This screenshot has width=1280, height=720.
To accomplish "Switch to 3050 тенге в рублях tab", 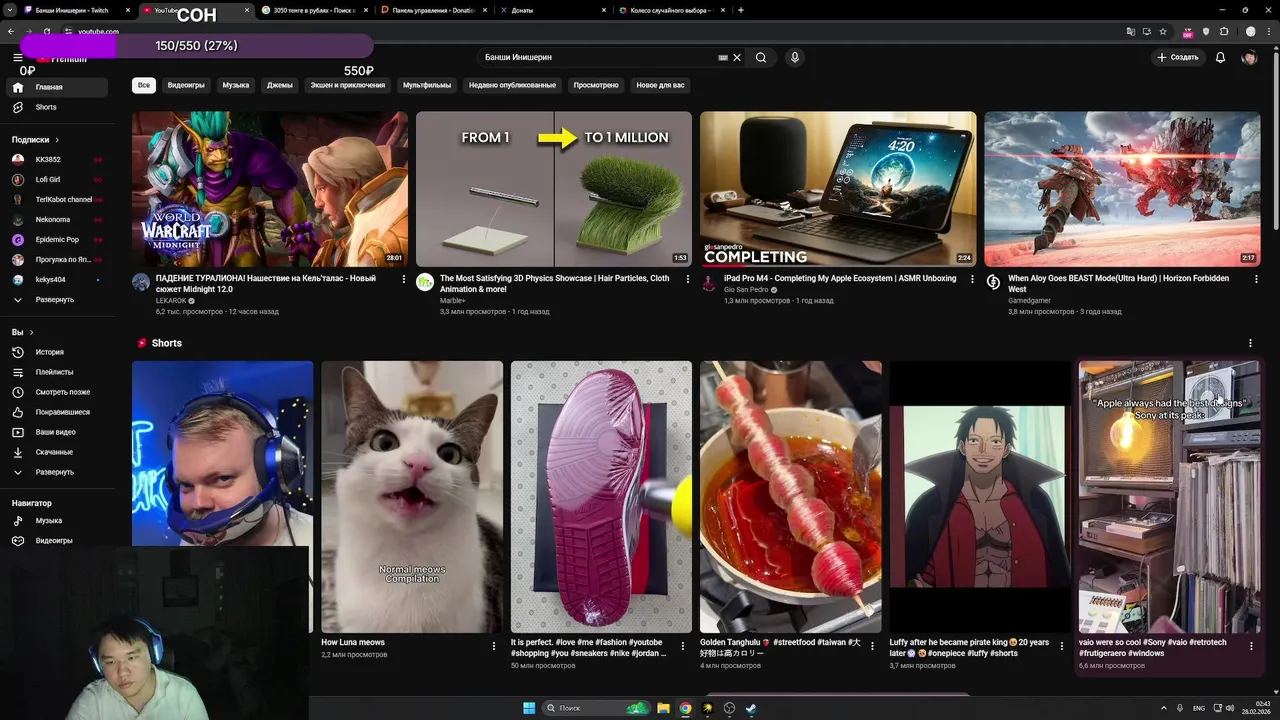I will click(313, 10).
